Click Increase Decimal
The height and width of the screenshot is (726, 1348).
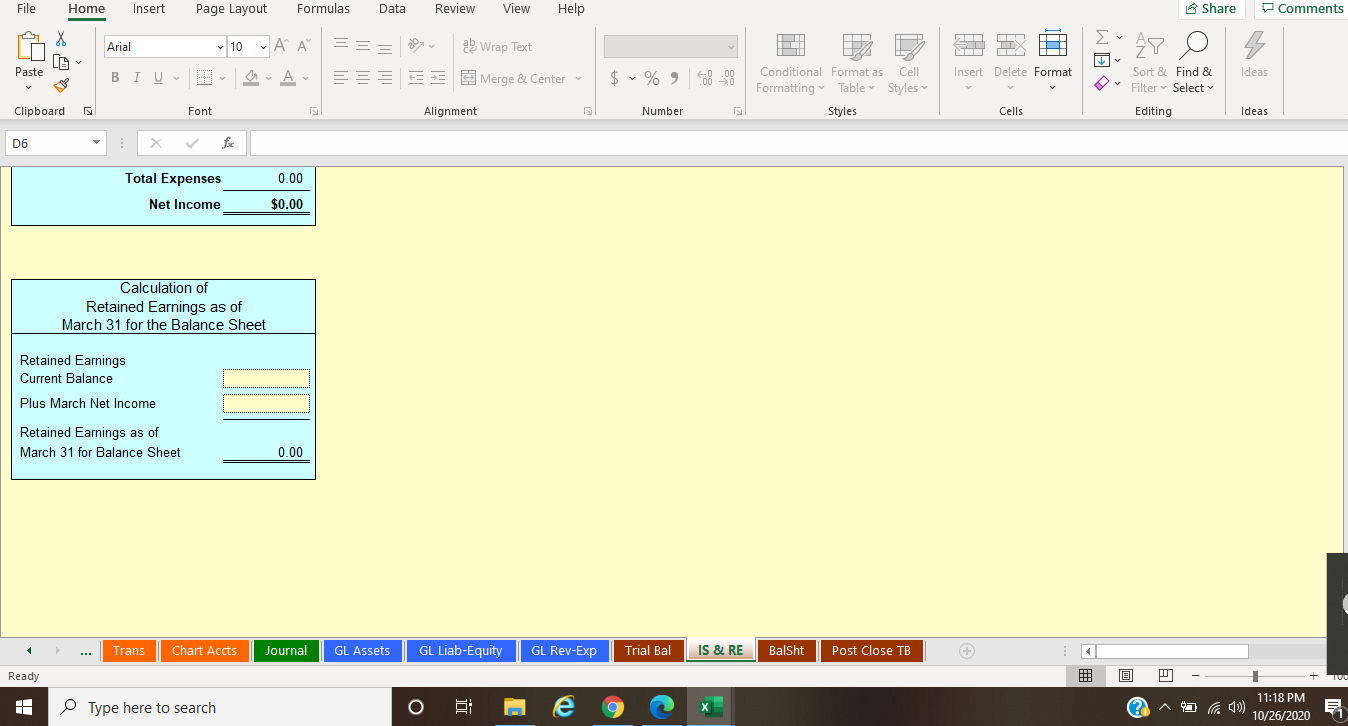pyautogui.click(x=703, y=78)
